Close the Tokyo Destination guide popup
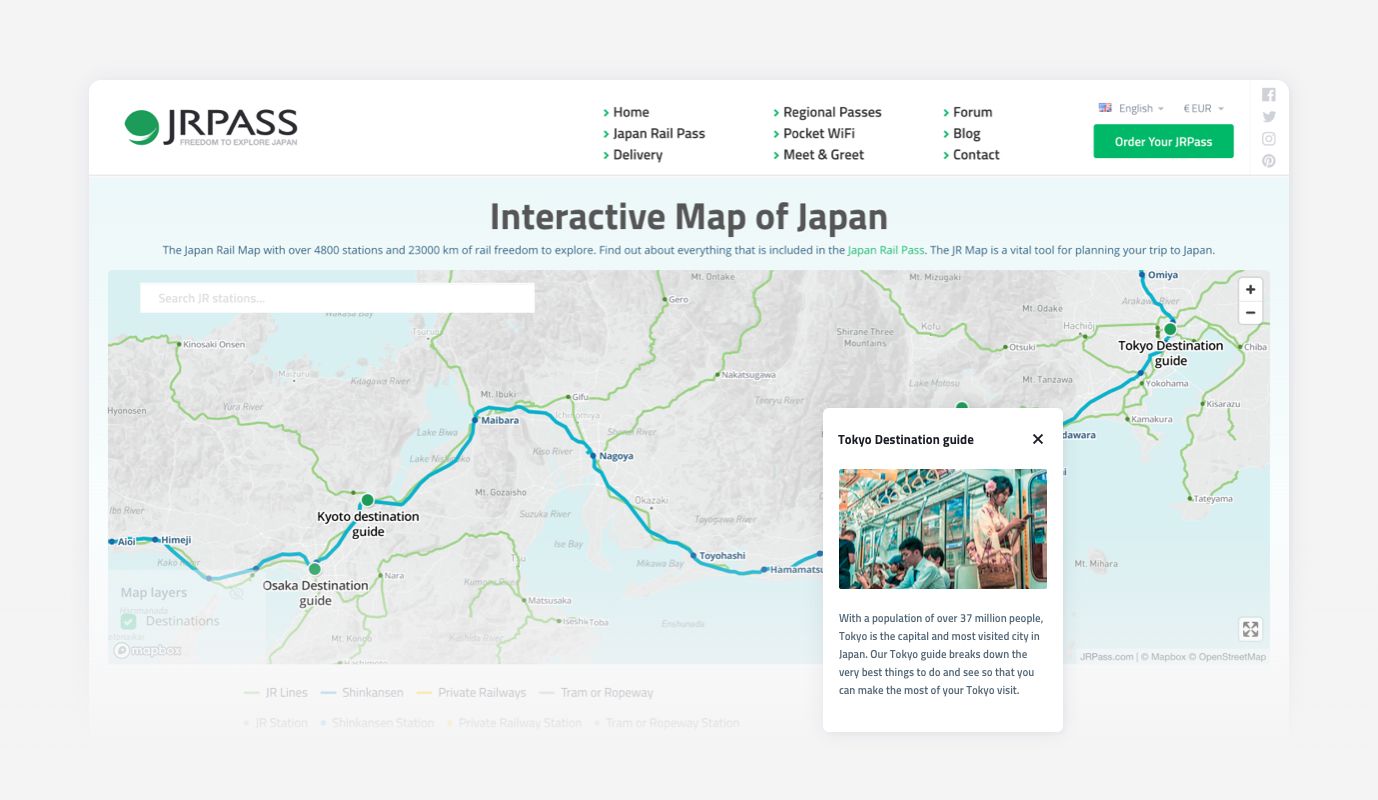1378x800 pixels. 1038,439
